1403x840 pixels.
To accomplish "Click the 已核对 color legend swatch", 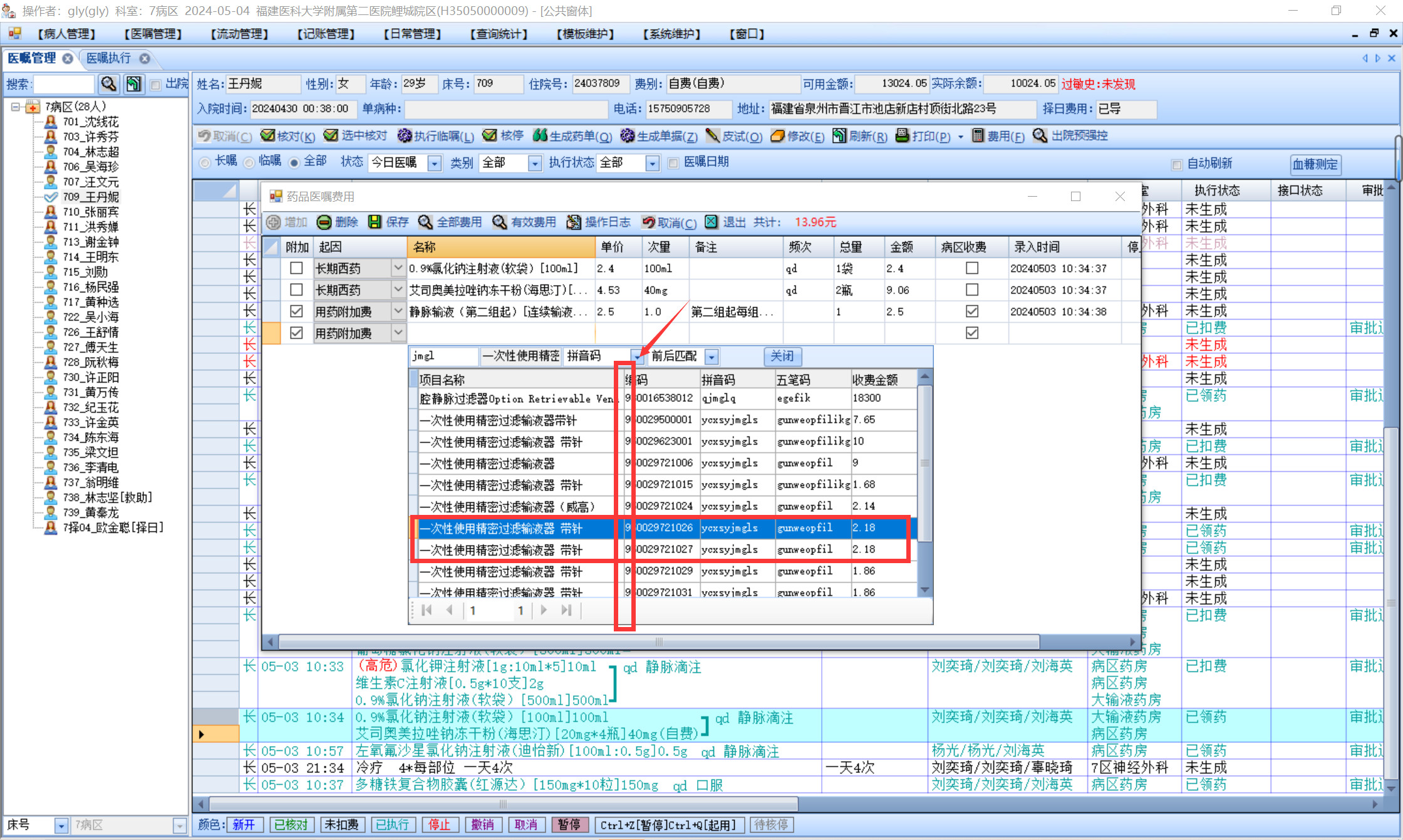I will click(x=291, y=824).
